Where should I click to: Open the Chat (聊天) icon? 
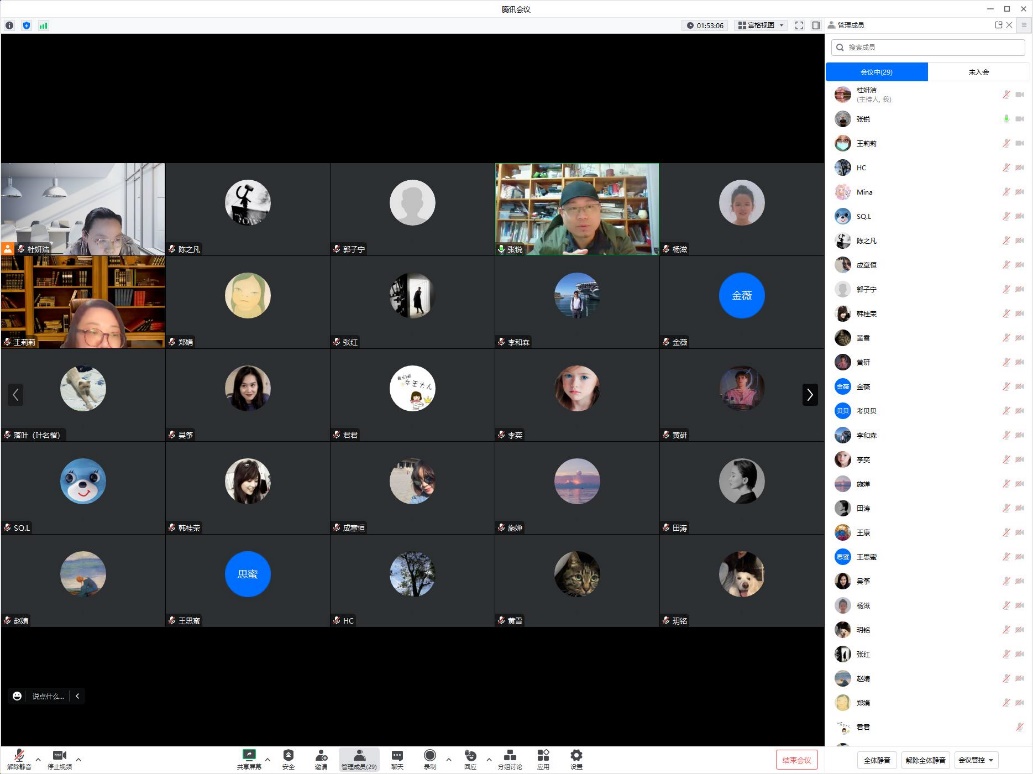click(x=397, y=756)
